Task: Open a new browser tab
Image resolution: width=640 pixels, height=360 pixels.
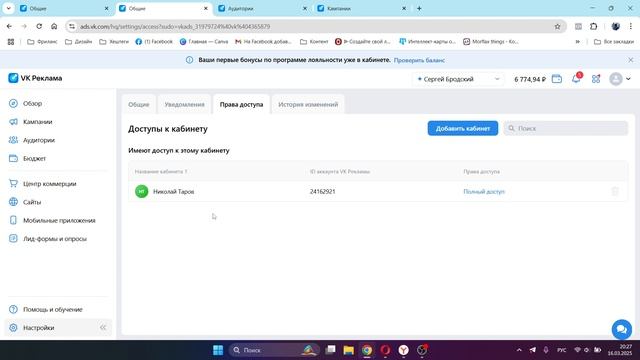Action: [419, 8]
